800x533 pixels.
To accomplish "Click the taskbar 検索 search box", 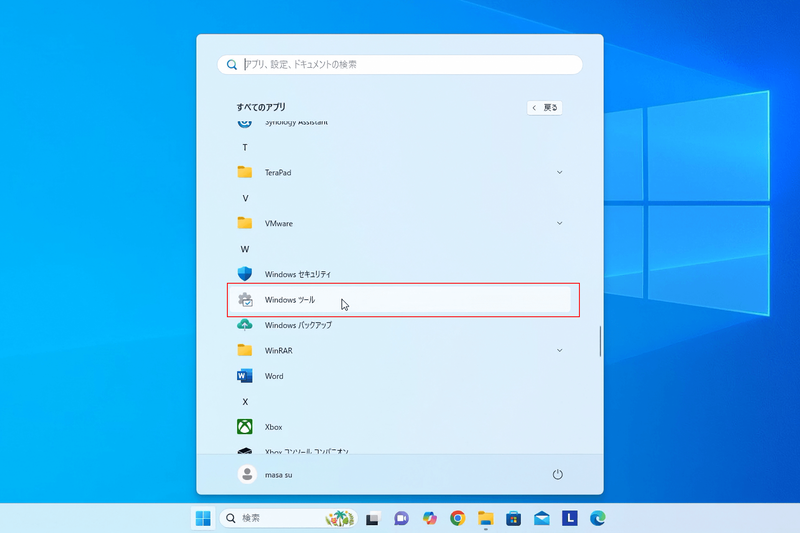I will (289, 518).
